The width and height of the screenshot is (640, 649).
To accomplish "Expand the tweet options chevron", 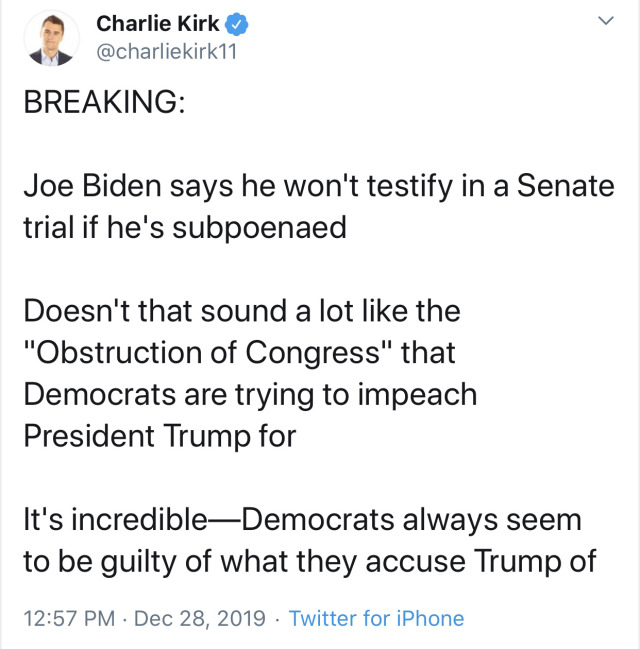I will click(606, 20).
